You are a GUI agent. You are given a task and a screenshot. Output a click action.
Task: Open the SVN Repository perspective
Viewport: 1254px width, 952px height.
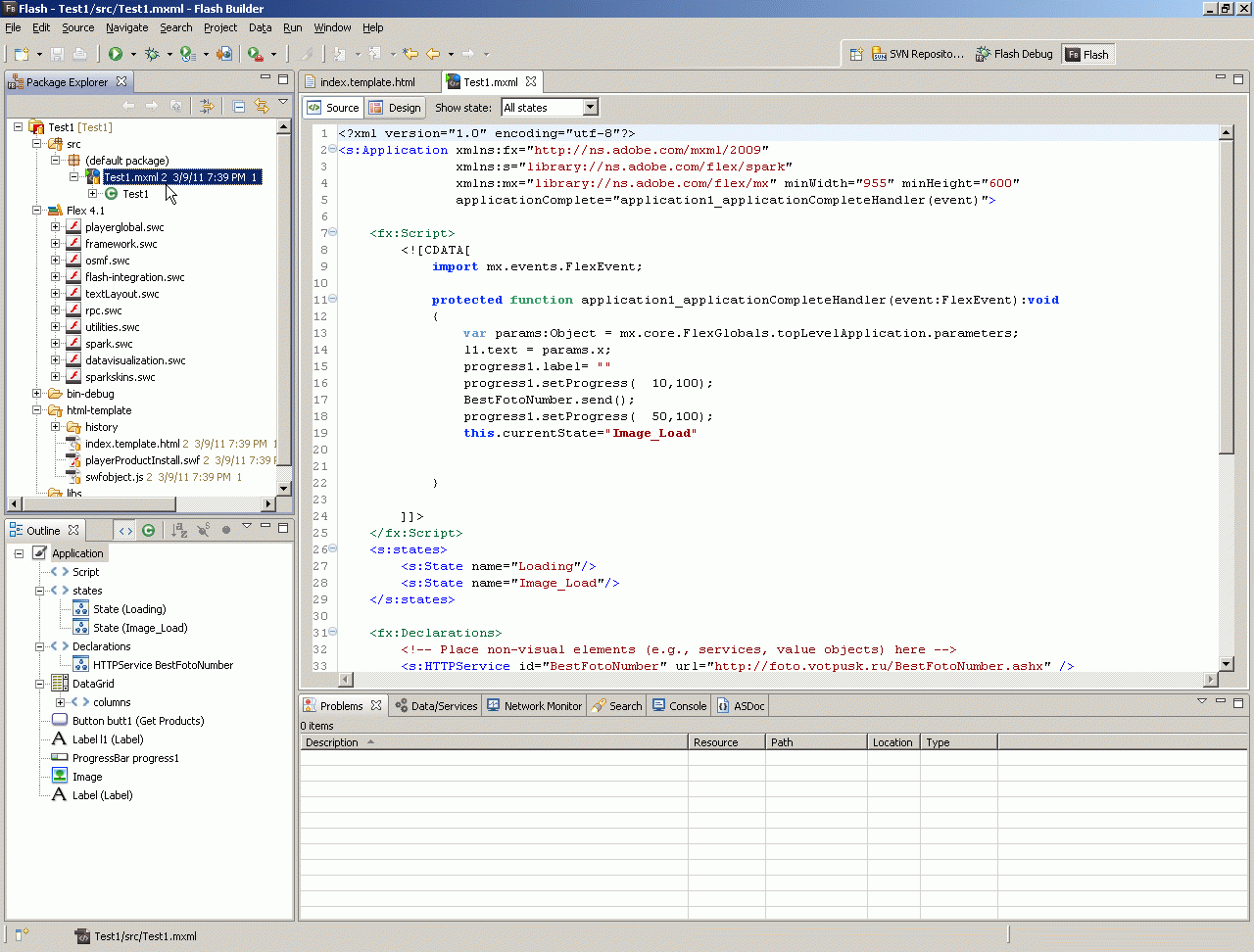[x=916, y=55]
